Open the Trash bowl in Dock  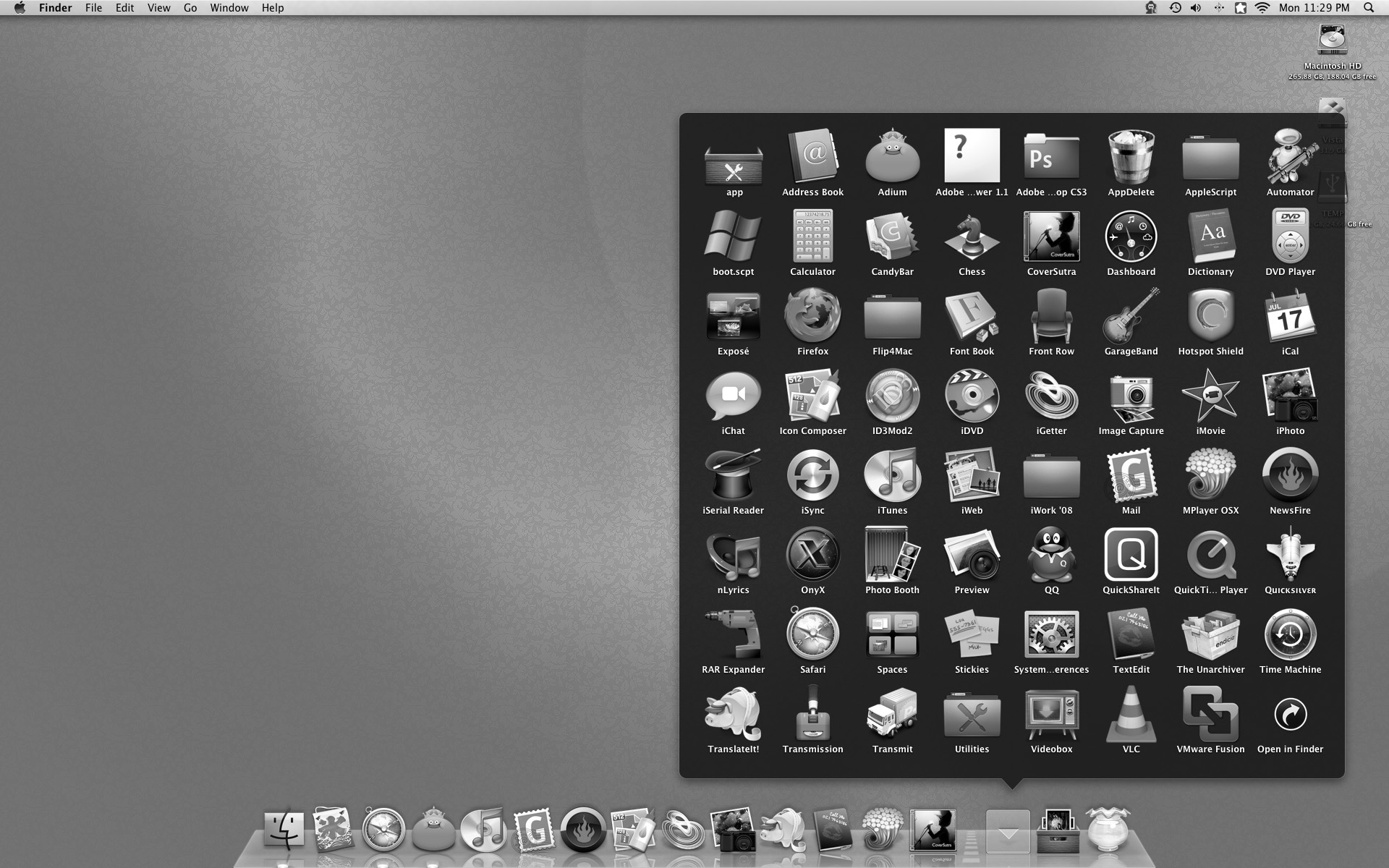[1108, 829]
